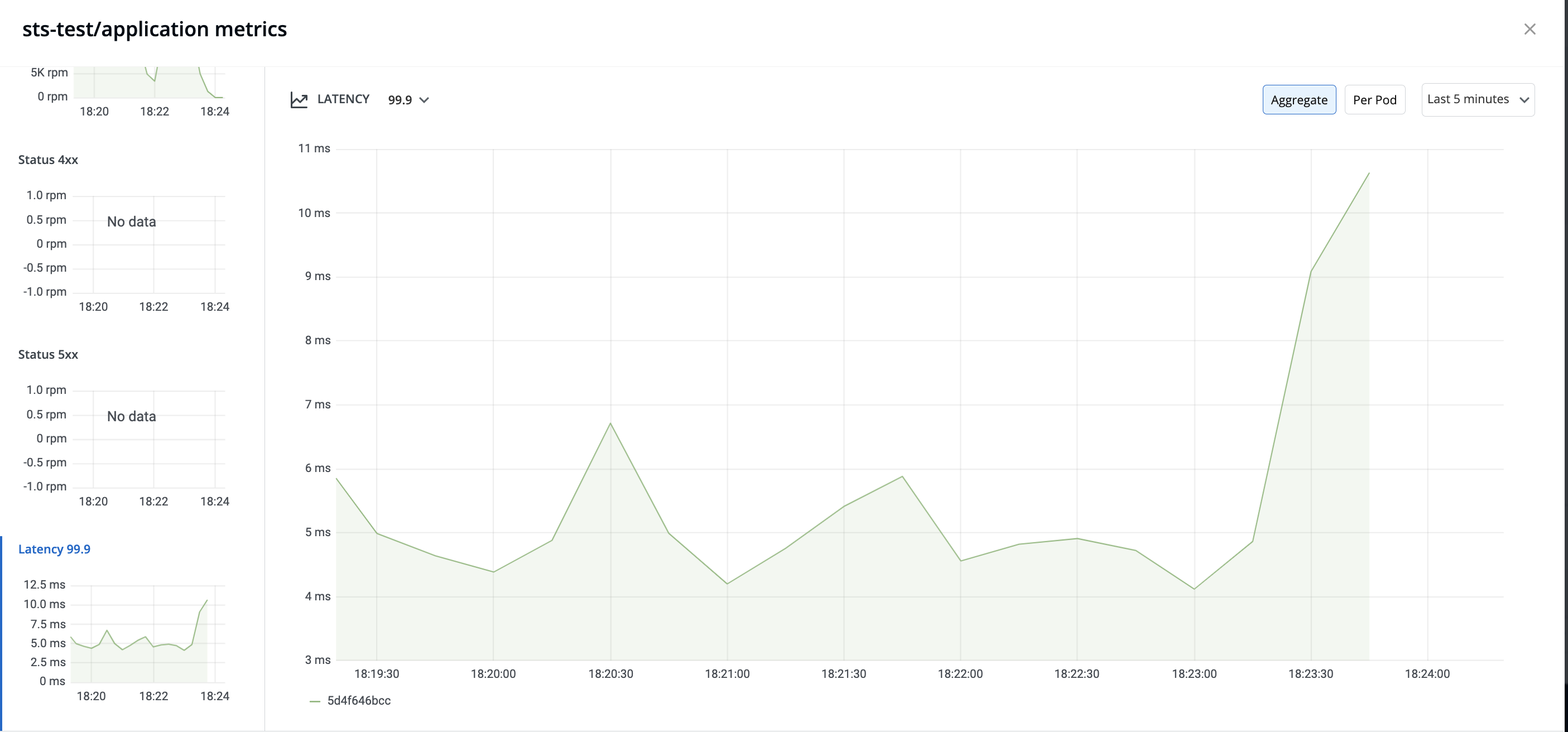Select the Status 4xx metric panel

tap(48, 160)
